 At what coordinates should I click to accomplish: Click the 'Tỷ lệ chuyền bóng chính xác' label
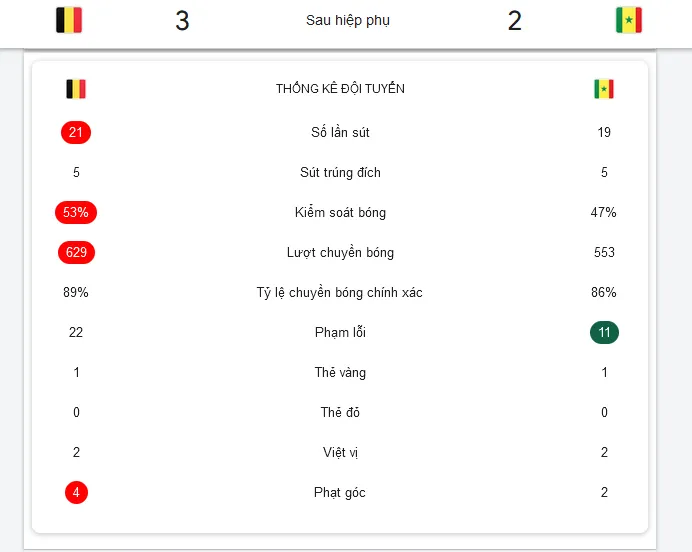click(340, 293)
